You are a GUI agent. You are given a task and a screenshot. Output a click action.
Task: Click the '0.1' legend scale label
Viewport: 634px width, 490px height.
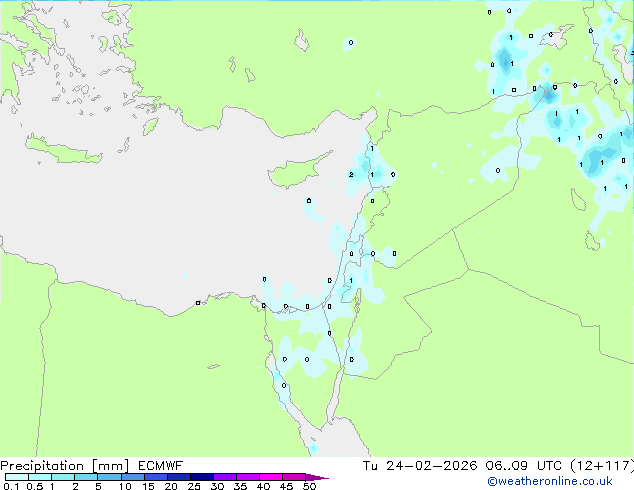pos(11,486)
